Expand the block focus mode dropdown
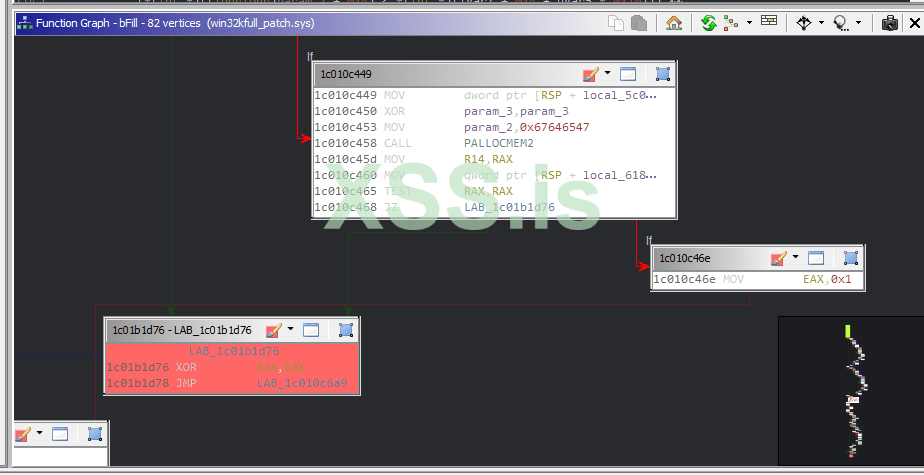The width and height of the screenshot is (924, 475). [858, 24]
